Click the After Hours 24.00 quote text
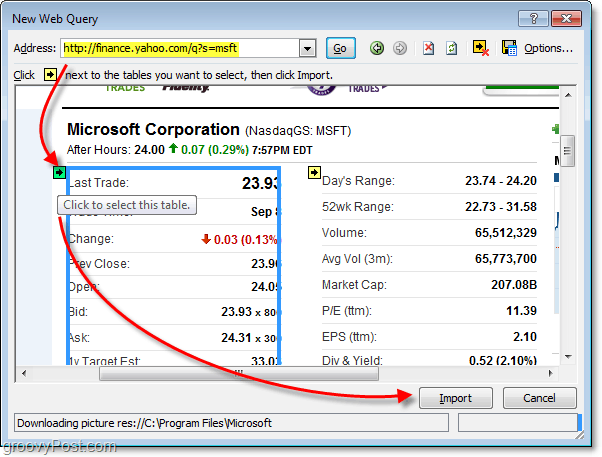The height and width of the screenshot is (457, 602). tap(116, 150)
